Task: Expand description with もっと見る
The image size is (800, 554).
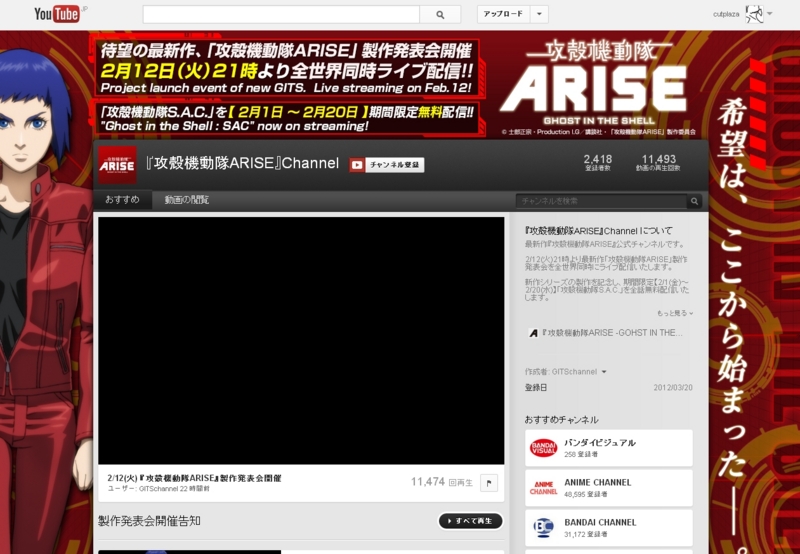Action: (x=675, y=313)
